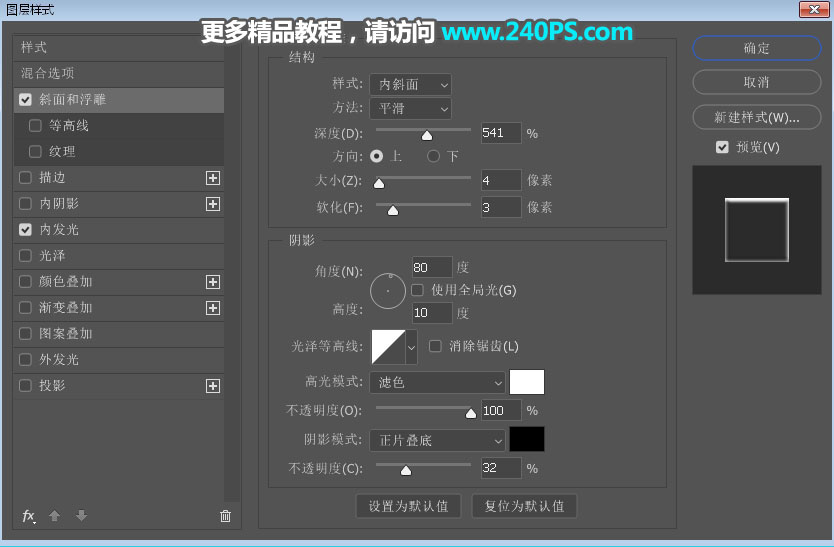834x547 pixels.
Task: Toggle 预览(V) checkbox
Action: click(722, 147)
